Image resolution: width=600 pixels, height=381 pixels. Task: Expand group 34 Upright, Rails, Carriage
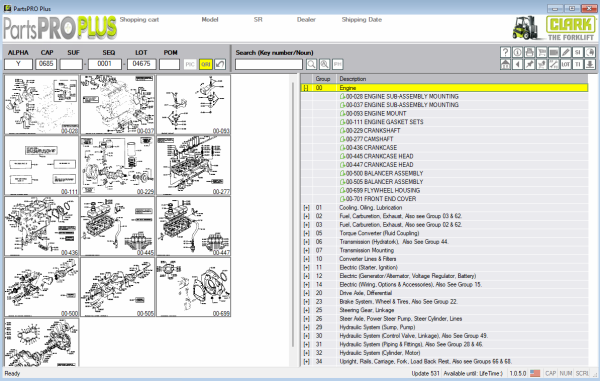pyautogui.click(x=306, y=361)
